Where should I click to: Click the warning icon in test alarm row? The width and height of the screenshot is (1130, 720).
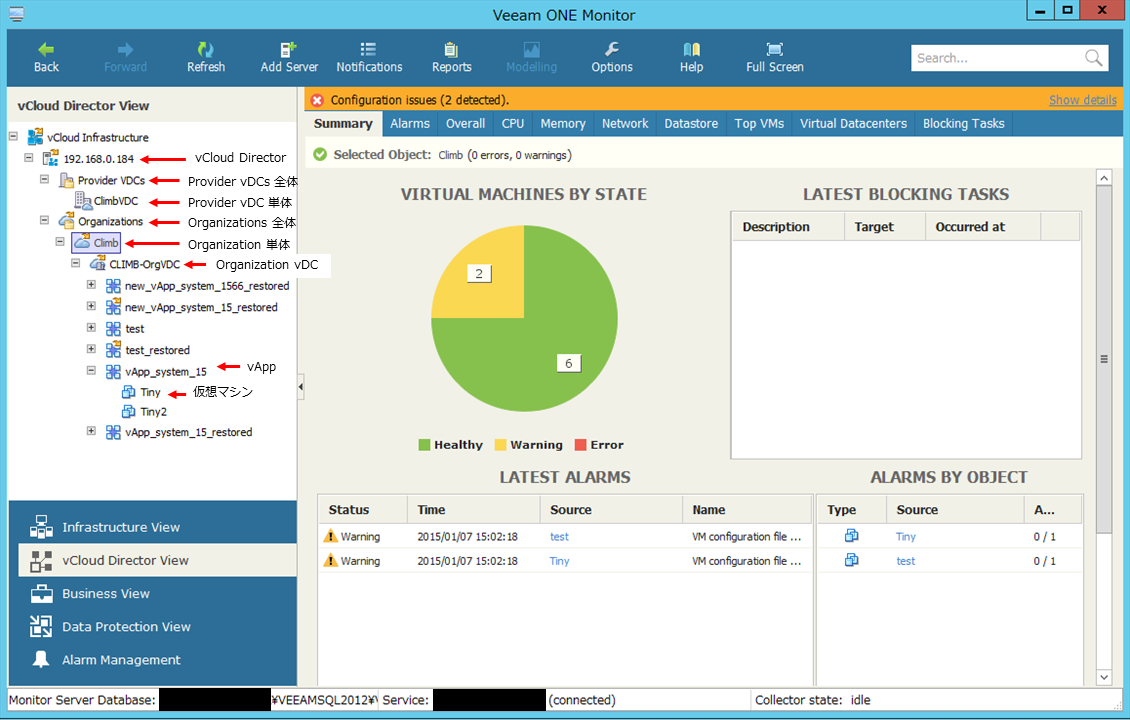330,536
